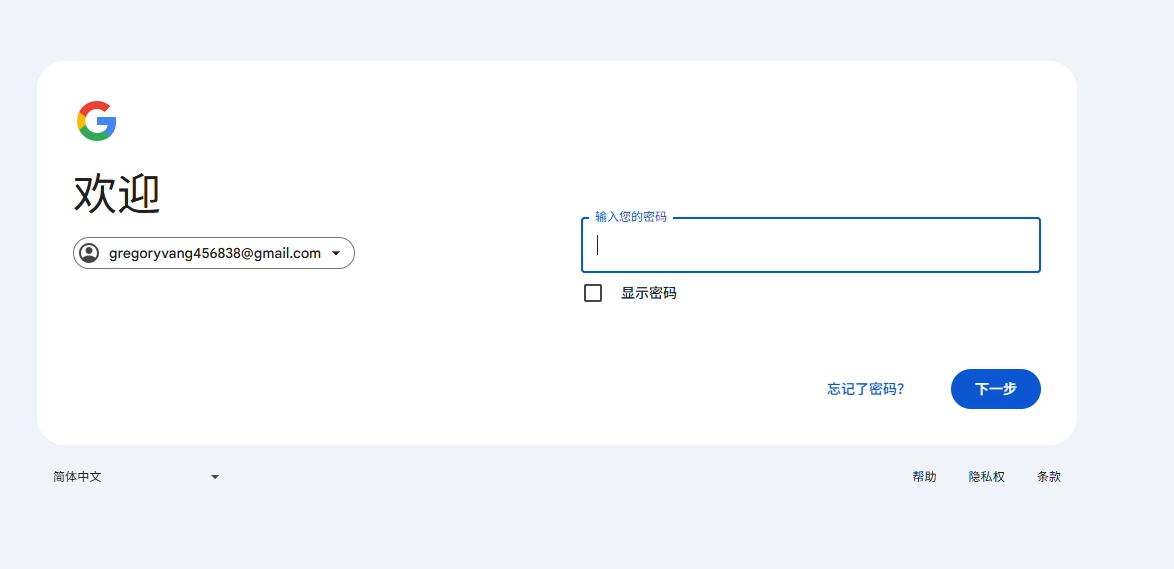Toggle password visibility via the 显示密码 label
This screenshot has height=569, width=1174.
pyautogui.click(x=648, y=293)
